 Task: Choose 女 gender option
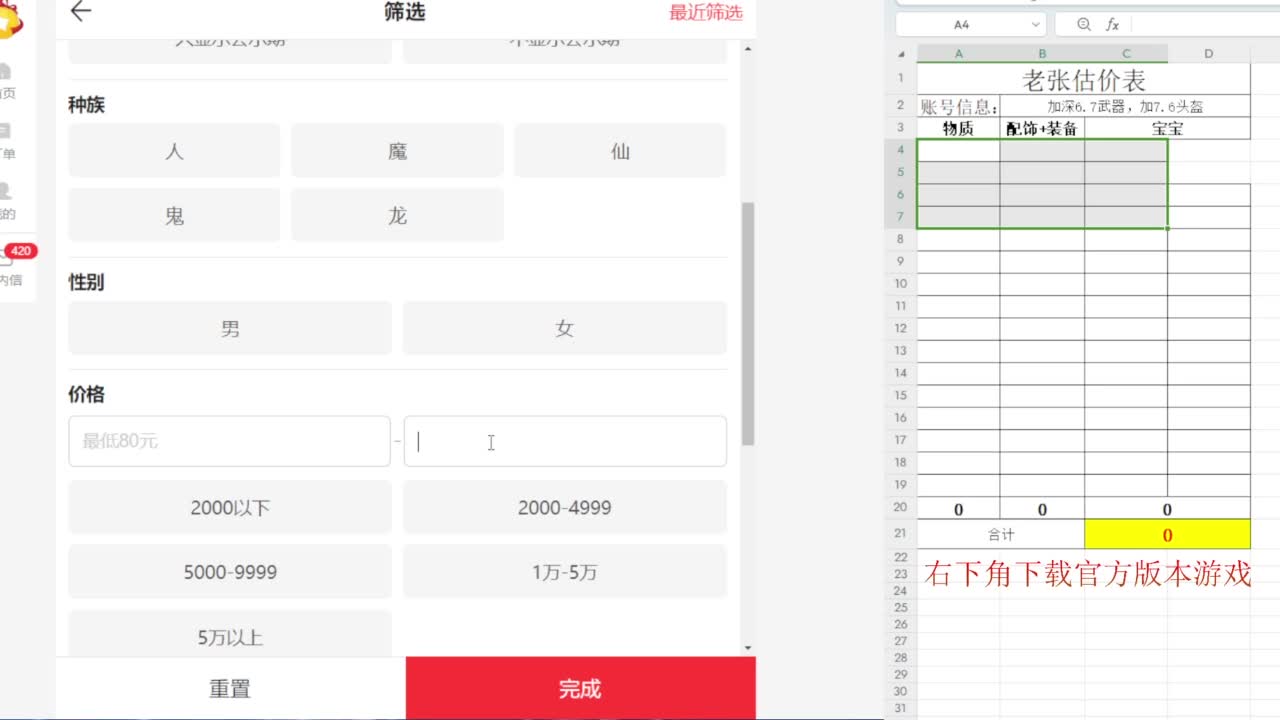click(565, 328)
